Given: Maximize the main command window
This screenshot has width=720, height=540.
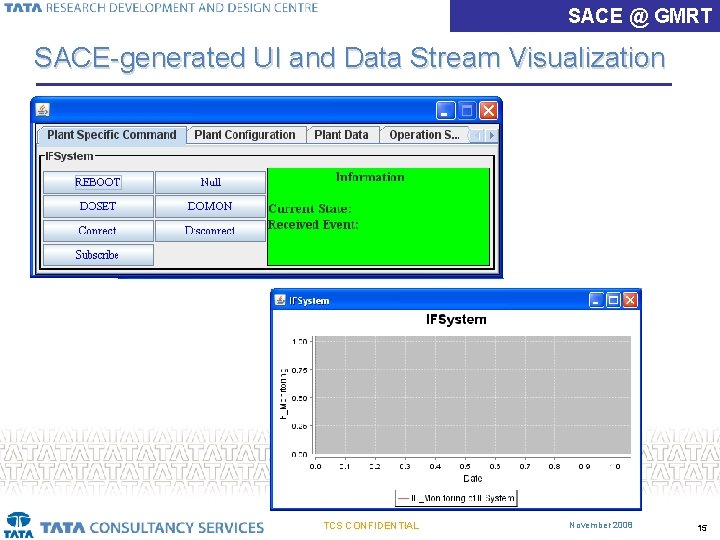Looking at the screenshot, I should [x=467, y=111].
